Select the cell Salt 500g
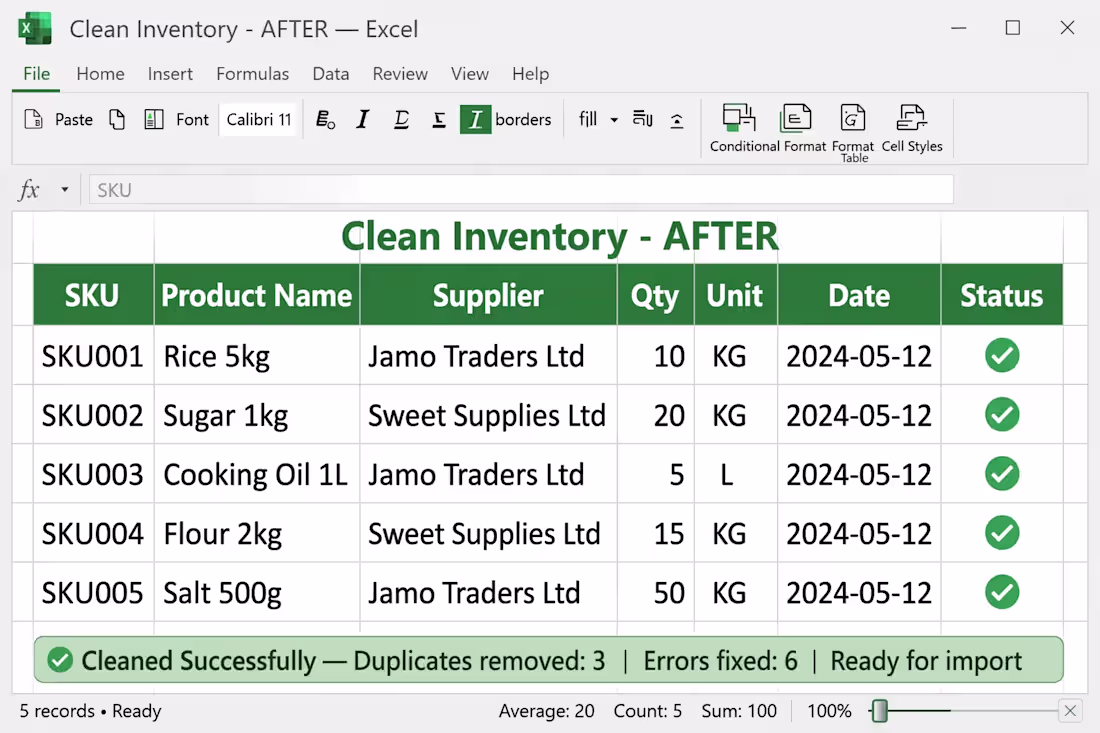This screenshot has width=1100, height=733. click(257, 592)
